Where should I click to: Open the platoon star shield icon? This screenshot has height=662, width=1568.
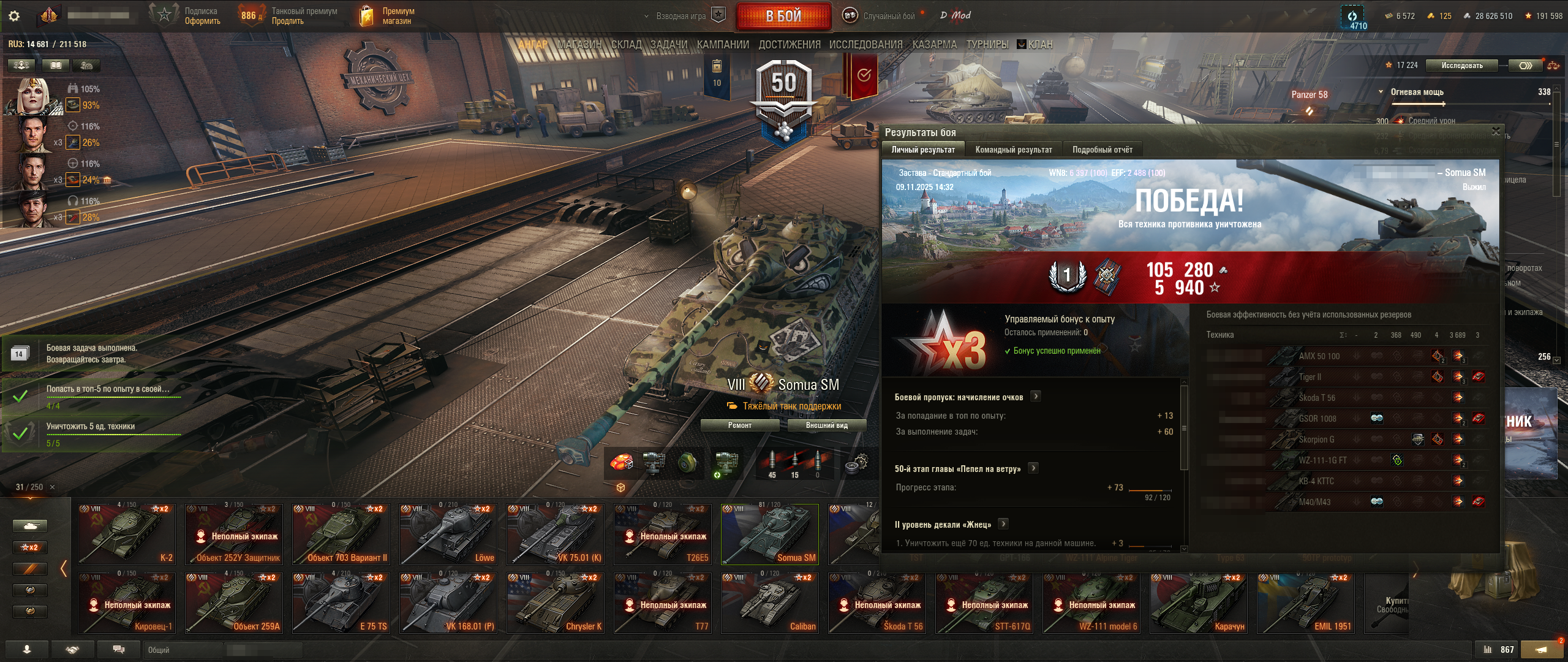[718, 15]
